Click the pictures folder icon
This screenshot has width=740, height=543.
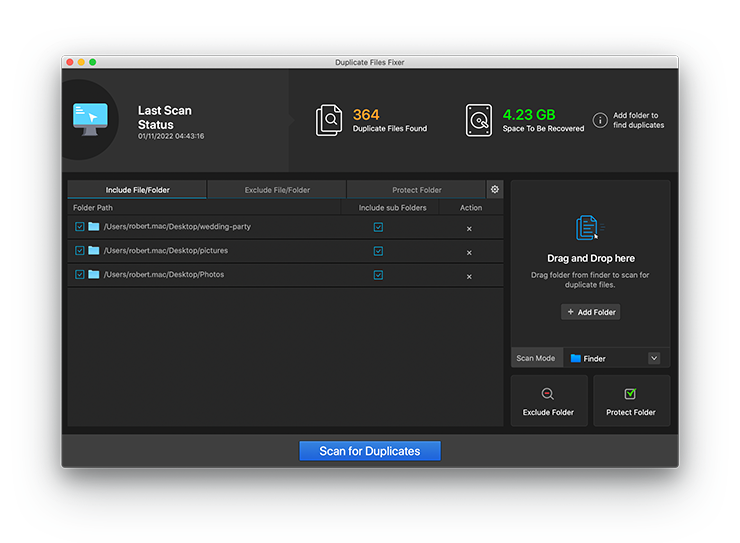94,251
